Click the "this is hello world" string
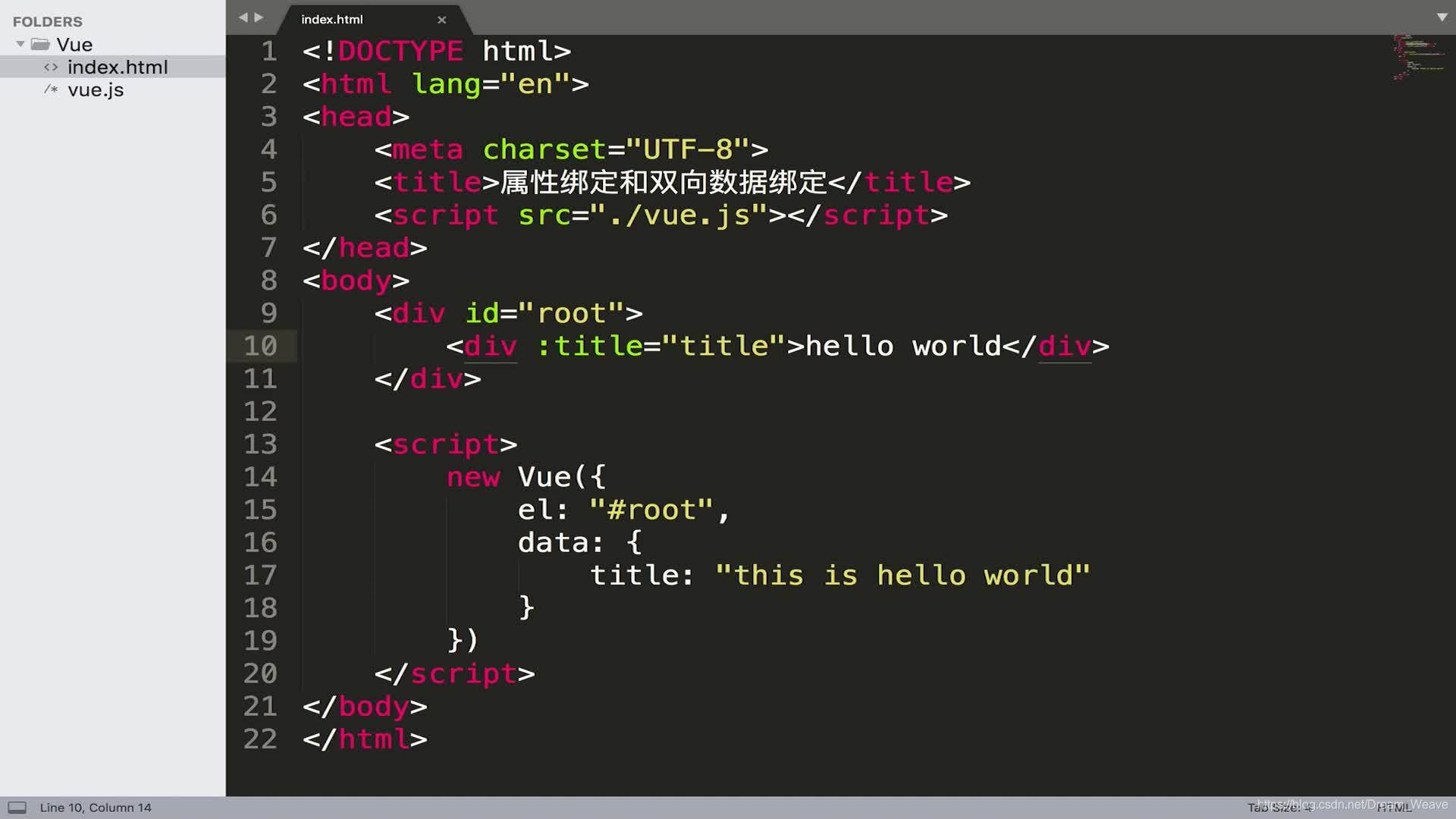The width and height of the screenshot is (1456, 819). [902, 575]
